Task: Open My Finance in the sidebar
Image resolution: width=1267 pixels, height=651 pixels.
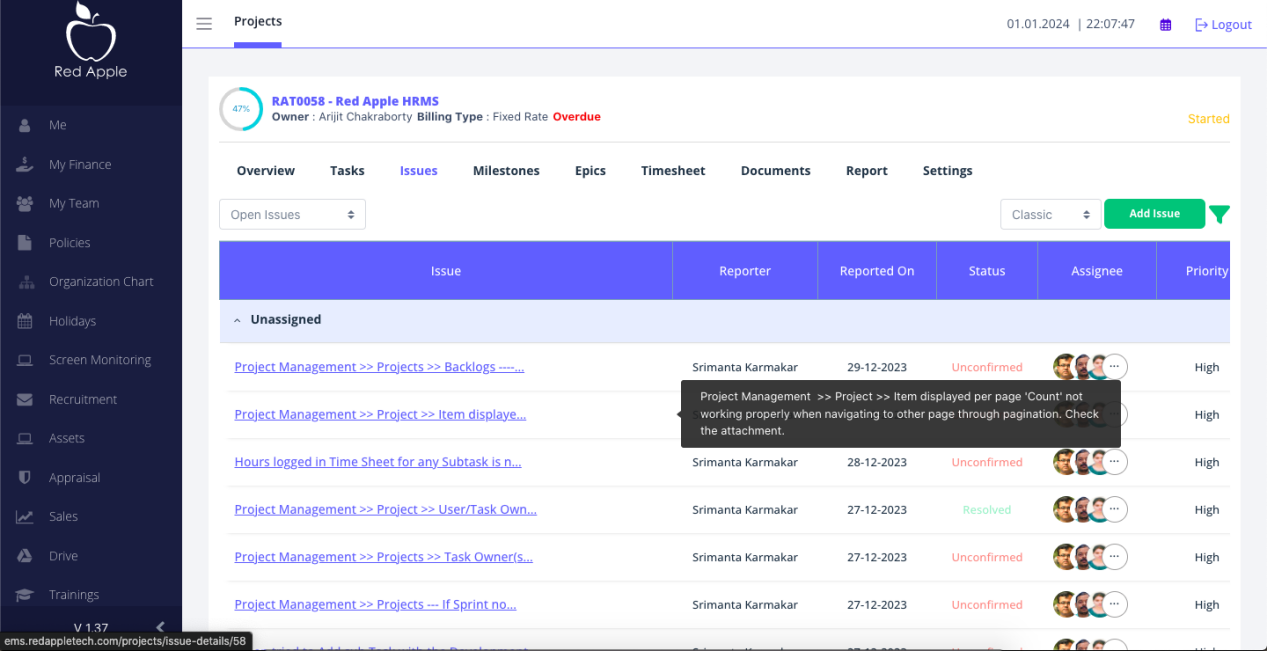Action: point(80,164)
